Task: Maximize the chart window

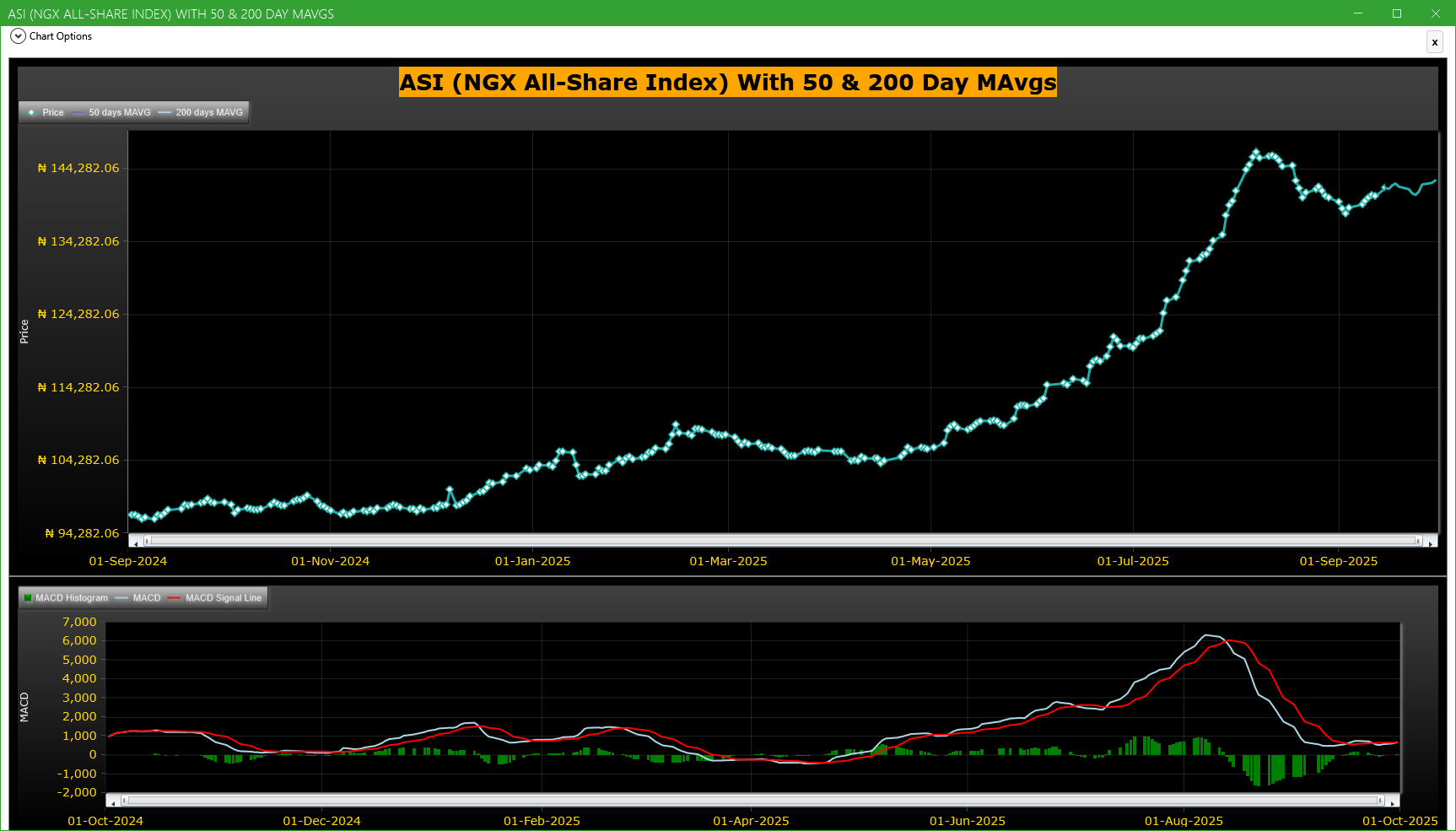Action: (1397, 13)
